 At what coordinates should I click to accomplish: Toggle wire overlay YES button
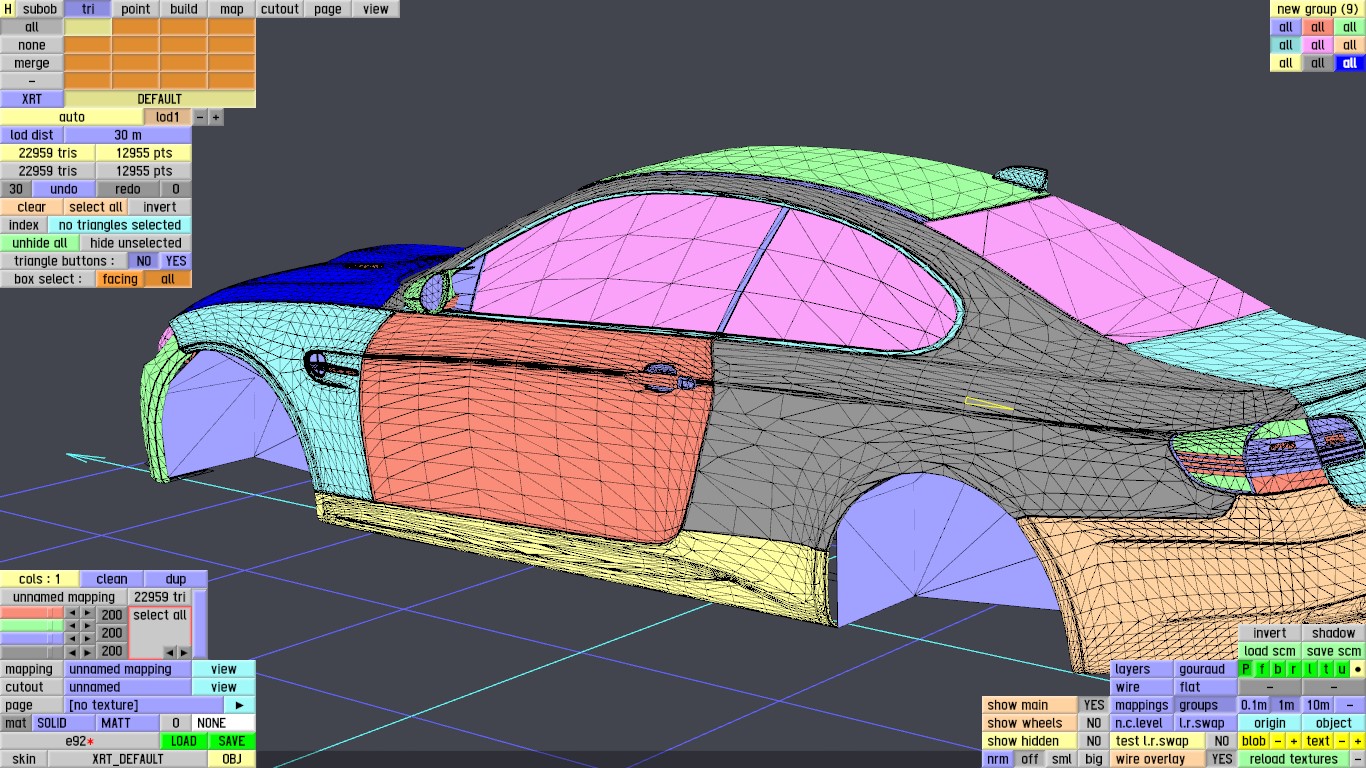[1221, 759]
